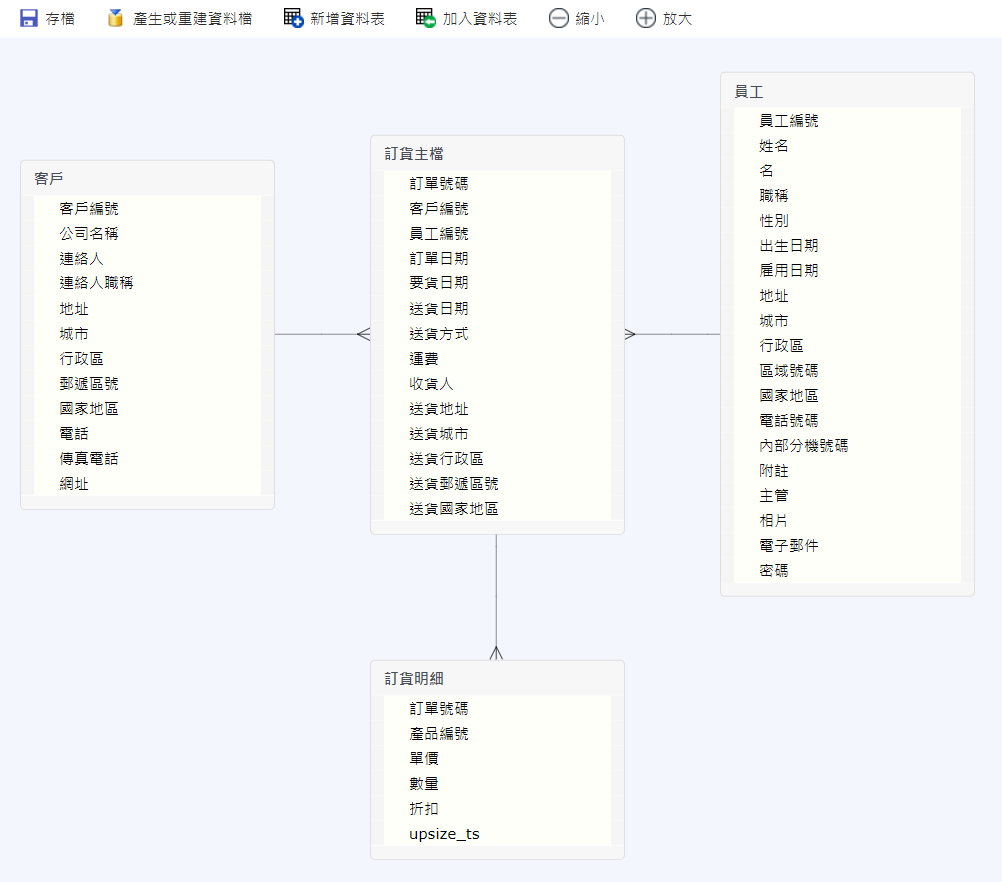
Task: Click the 新增資料表 new table icon
Action: point(293,19)
